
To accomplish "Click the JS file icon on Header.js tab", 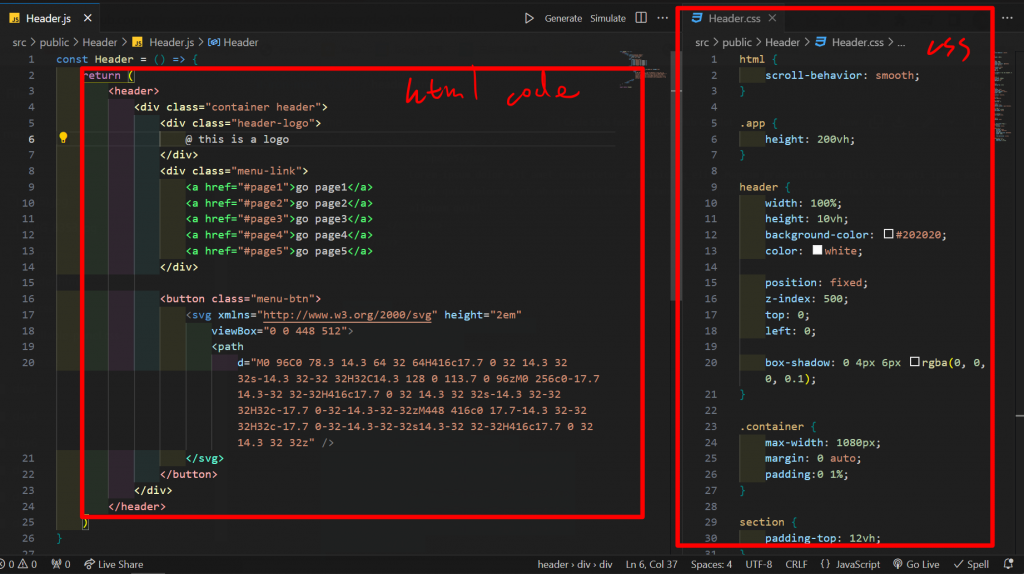I will [14, 18].
